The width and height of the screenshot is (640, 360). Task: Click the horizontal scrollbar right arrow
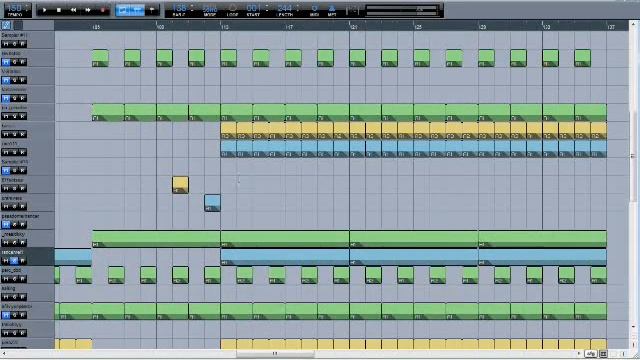click(x=578, y=353)
